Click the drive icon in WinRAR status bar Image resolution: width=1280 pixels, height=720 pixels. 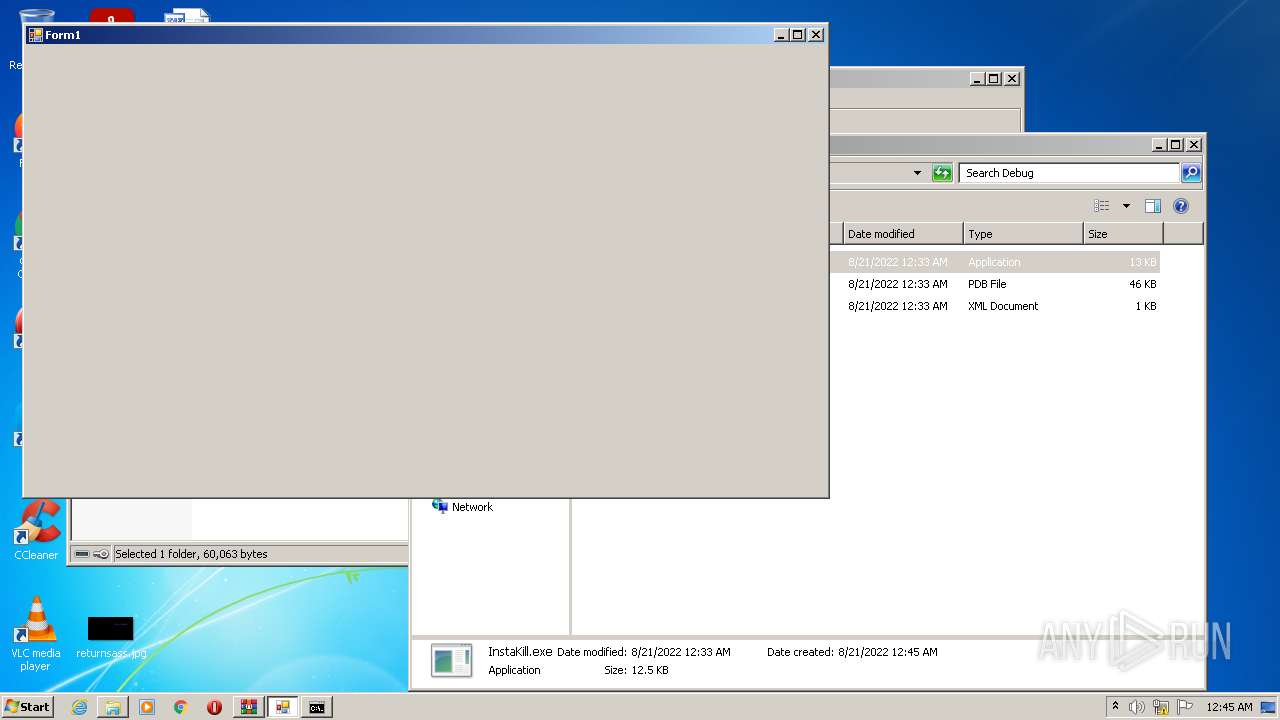(x=82, y=554)
